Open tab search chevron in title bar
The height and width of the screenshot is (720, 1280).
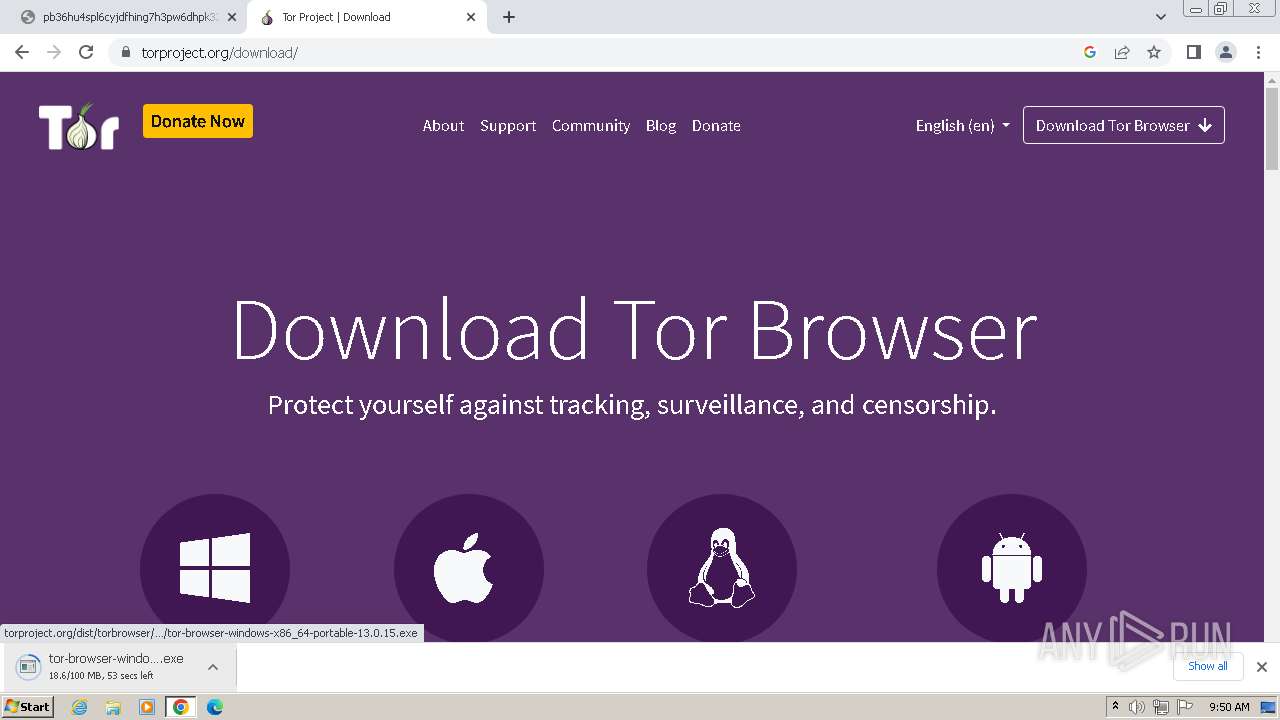[1161, 17]
